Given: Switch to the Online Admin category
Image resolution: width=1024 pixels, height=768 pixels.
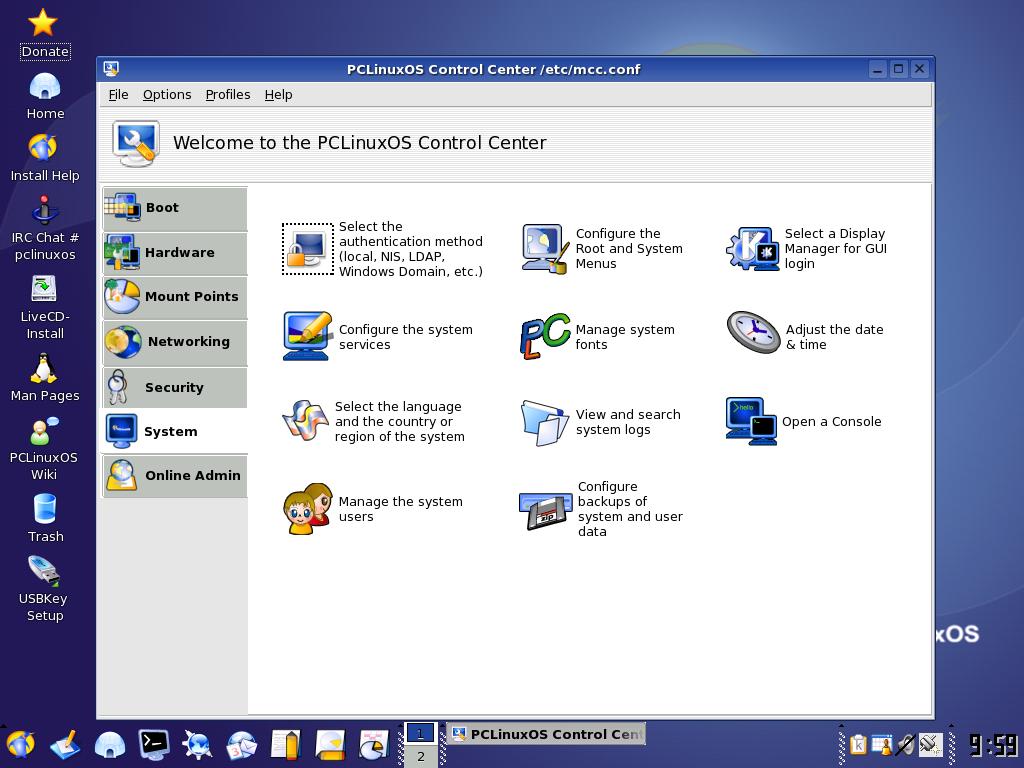Looking at the screenshot, I should [x=175, y=476].
